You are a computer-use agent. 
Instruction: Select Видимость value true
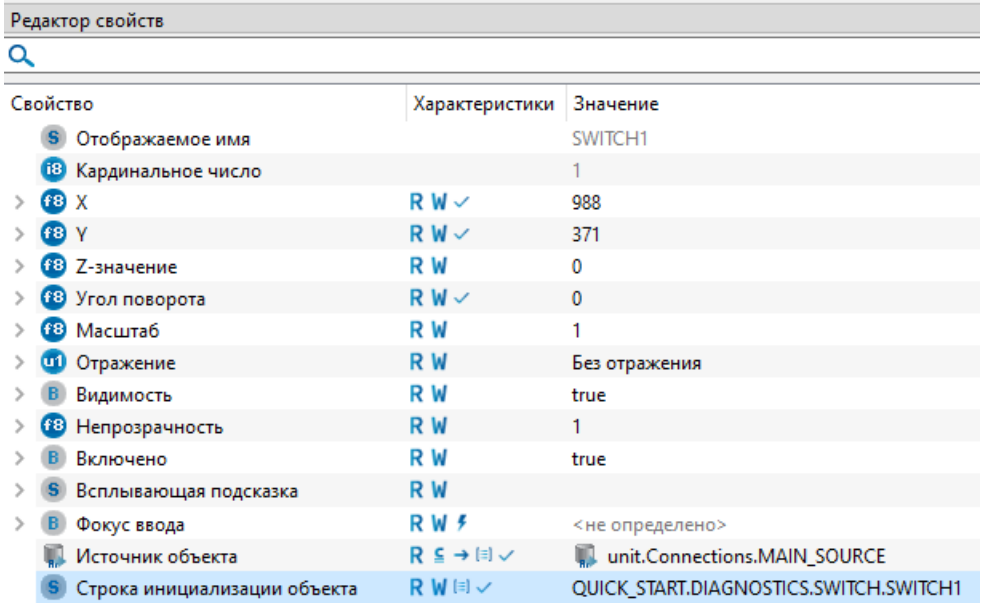tap(588, 395)
